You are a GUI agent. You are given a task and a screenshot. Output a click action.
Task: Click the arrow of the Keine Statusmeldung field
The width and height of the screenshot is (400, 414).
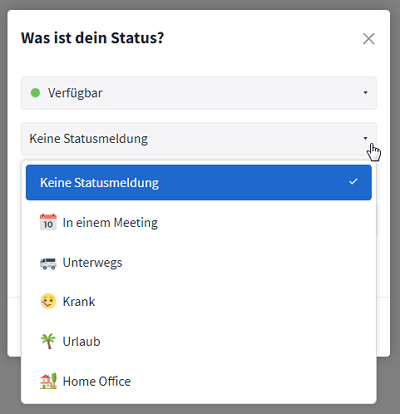(x=365, y=138)
